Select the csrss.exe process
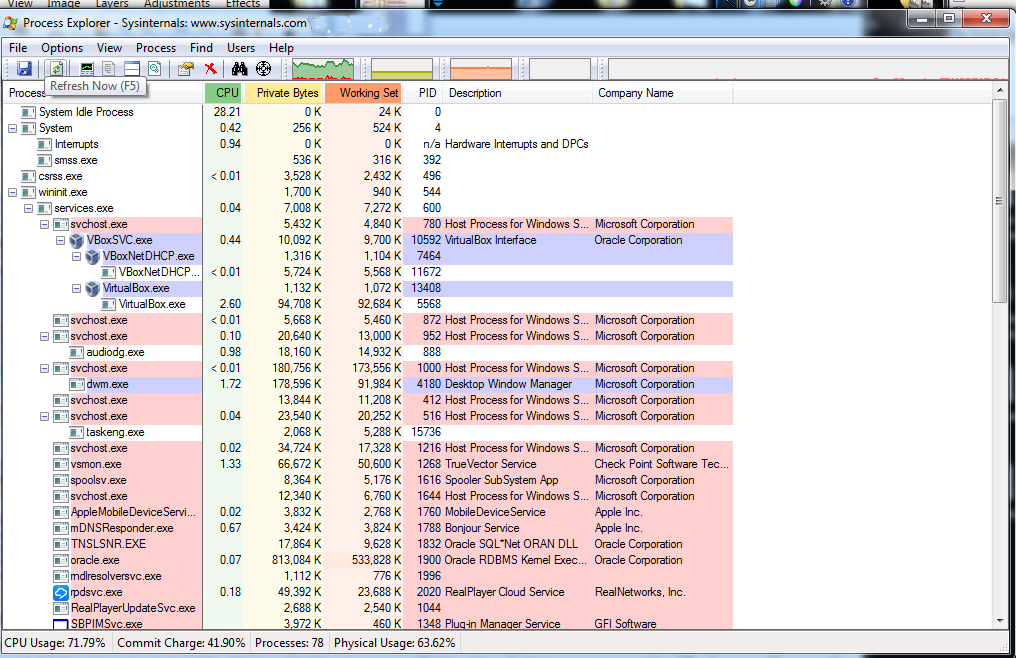Viewport: 1016px width, 658px height. click(368, 176)
